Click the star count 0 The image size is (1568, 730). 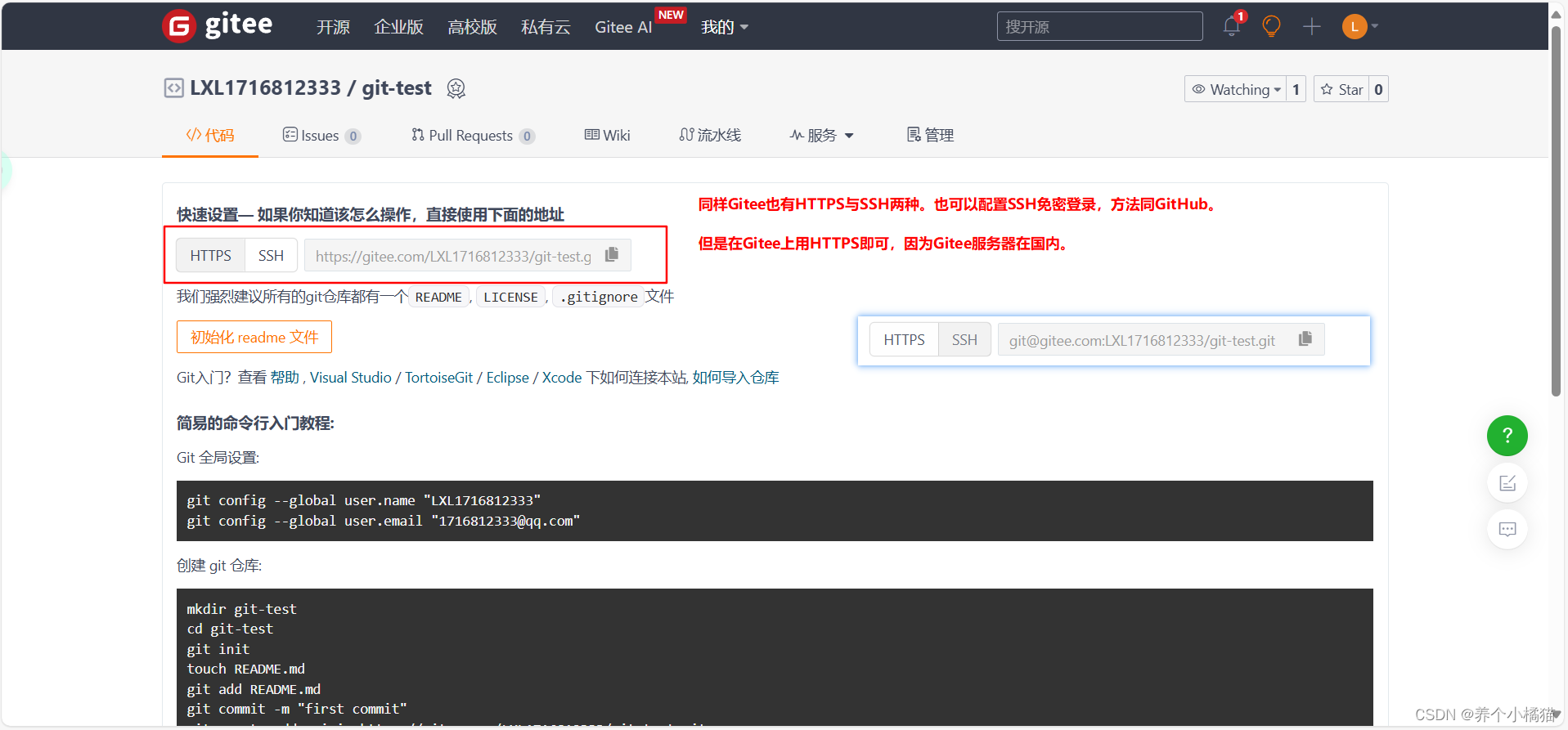[x=1378, y=89]
